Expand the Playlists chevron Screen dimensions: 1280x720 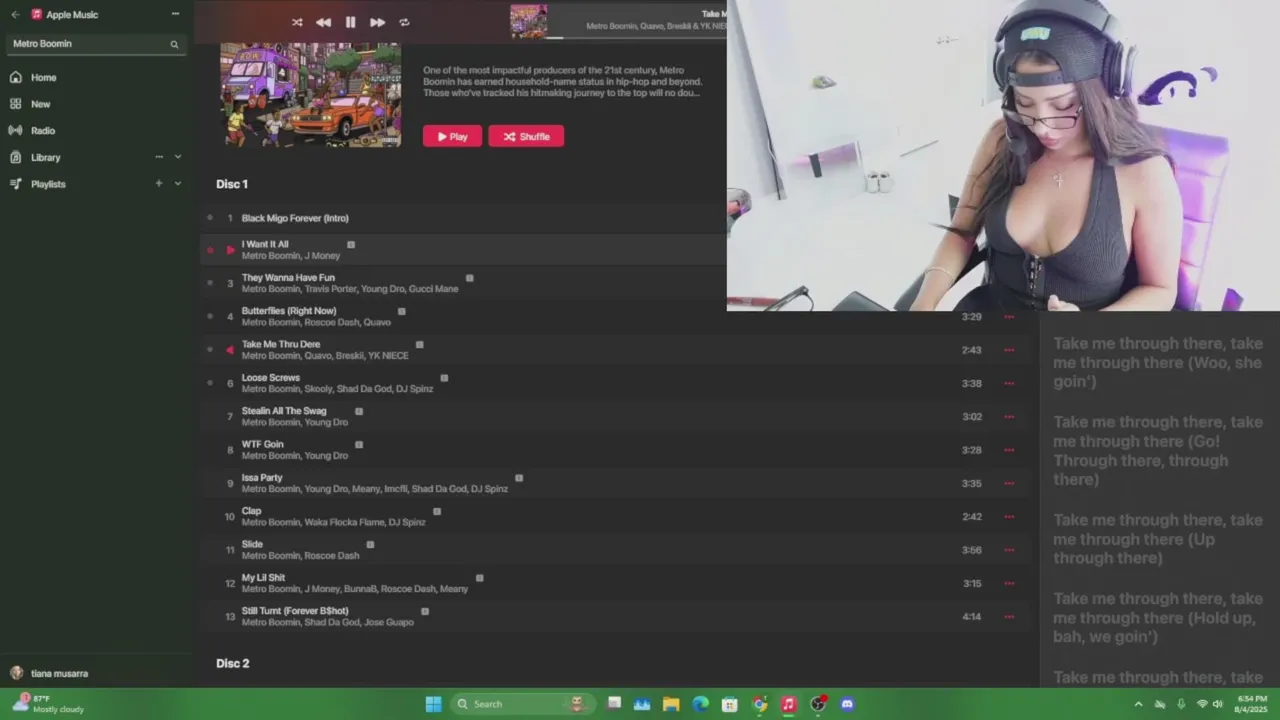[178, 184]
